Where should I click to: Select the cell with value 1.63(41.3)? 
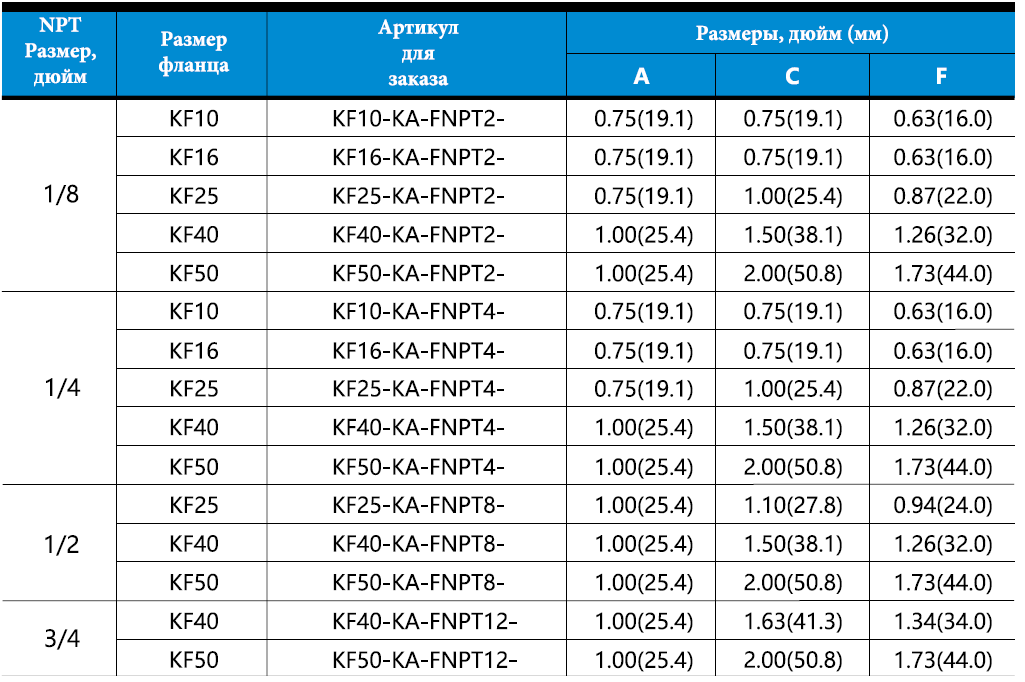click(792, 621)
